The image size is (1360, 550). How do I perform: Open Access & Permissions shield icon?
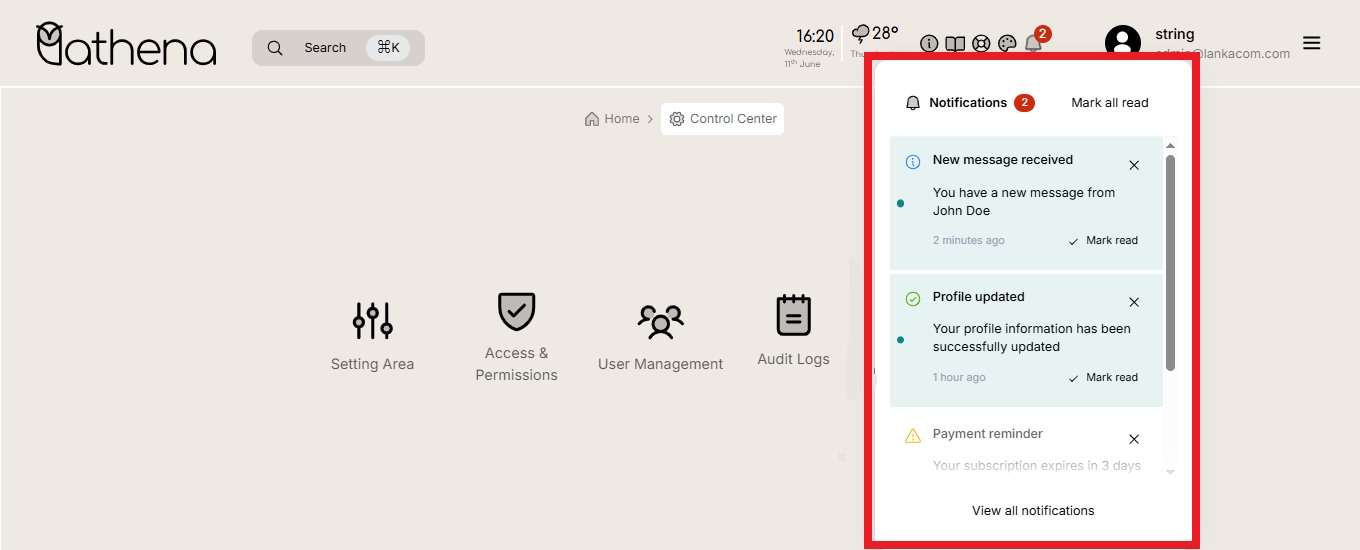[x=516, y=312]
